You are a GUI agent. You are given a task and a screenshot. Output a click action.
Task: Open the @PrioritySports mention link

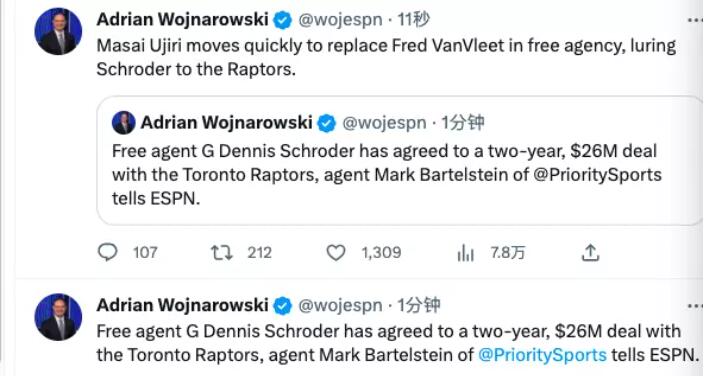point(542,355)
